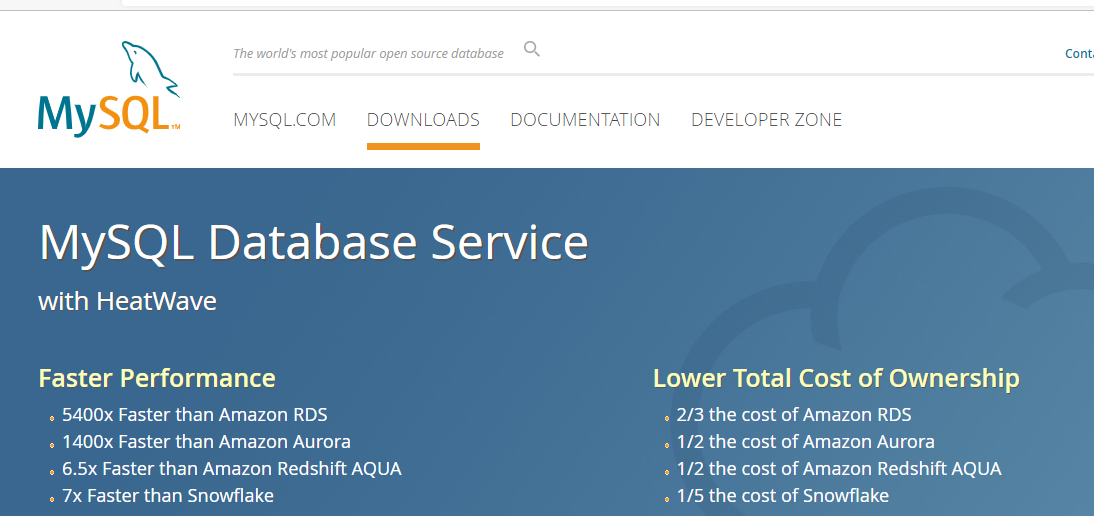Viewport: 1094px width, 516px height.
Task: Click '6.5x Faster than Amazon Redshift AQUA'
Action: tap(232, 469)
